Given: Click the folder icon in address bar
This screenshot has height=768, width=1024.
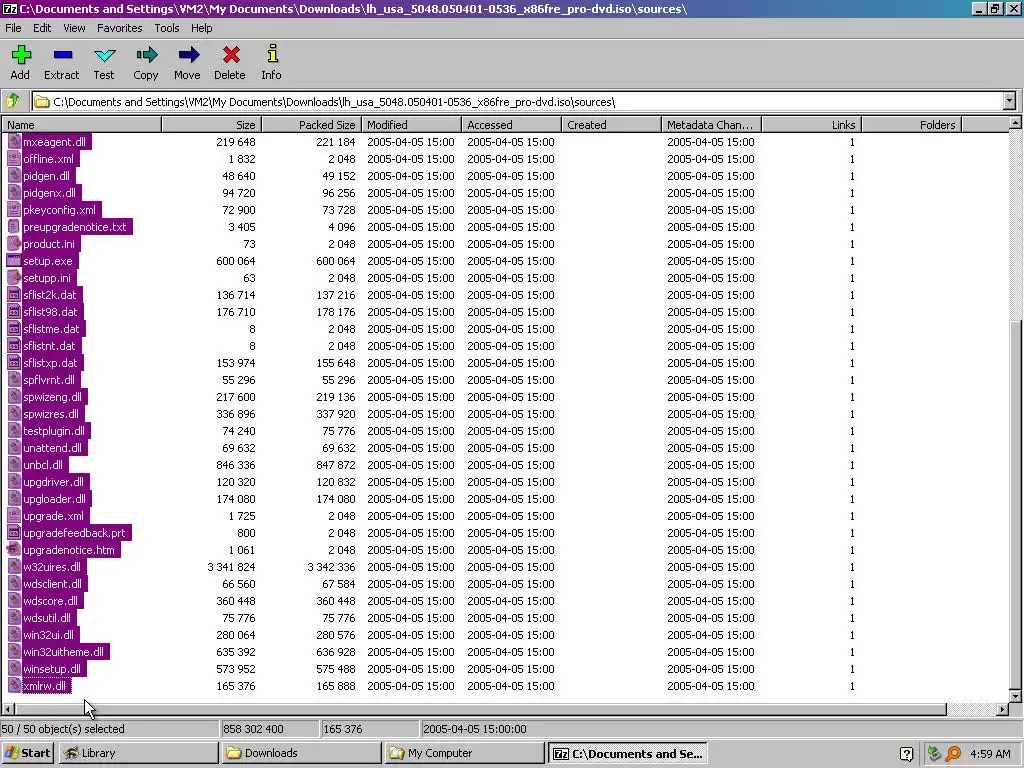Looking at the screenshot, I should pyautogui.click(x=42, y=102).
